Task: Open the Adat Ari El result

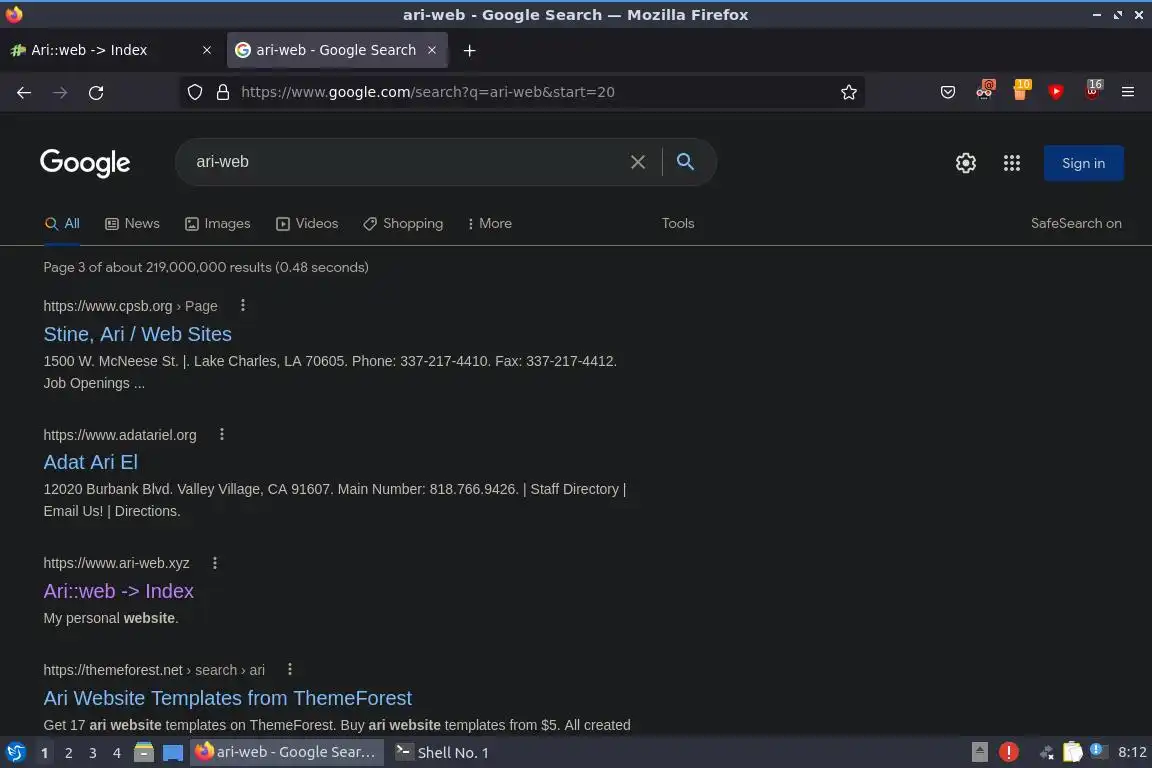Action: (x=90, y=462)
